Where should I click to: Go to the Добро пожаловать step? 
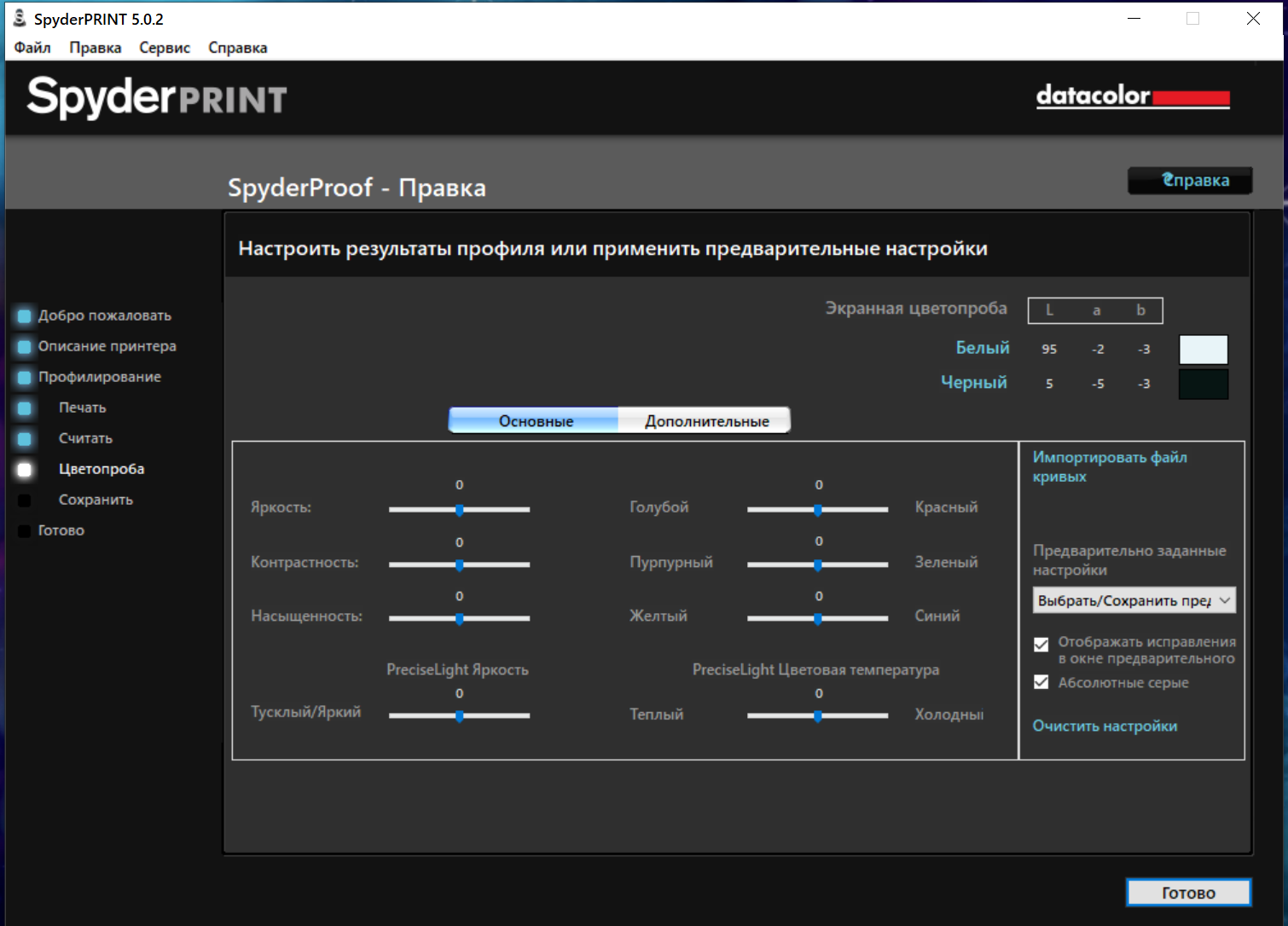[x=105, y=315]
